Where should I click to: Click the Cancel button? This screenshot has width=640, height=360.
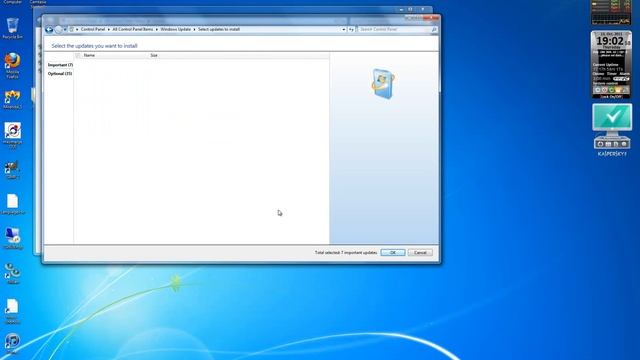point(420,253)
